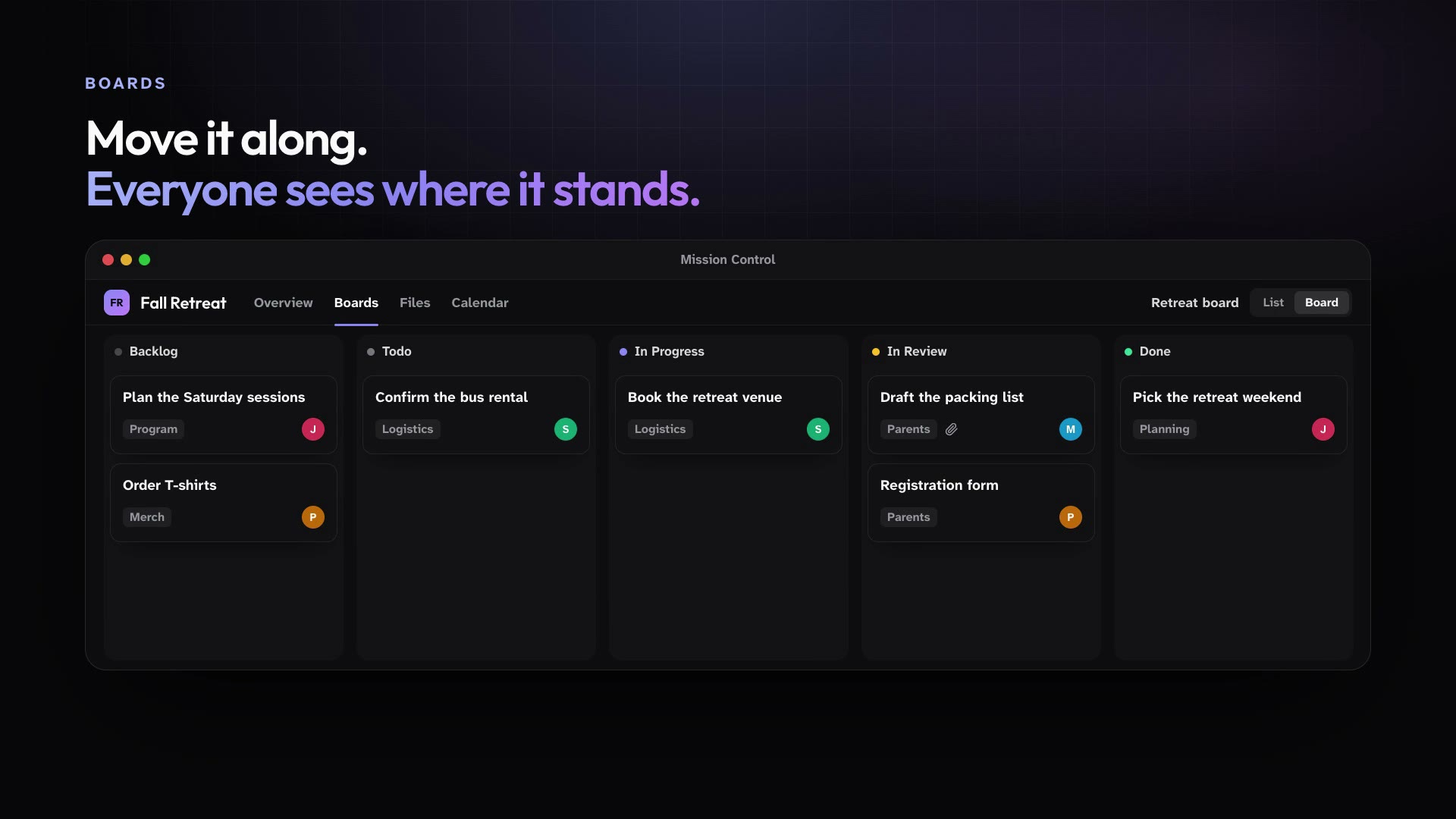This screenshot has width=1456, height=819.
Task: Click the Logistics tag on Confirm the bus rental
Action: coord(408,429)
